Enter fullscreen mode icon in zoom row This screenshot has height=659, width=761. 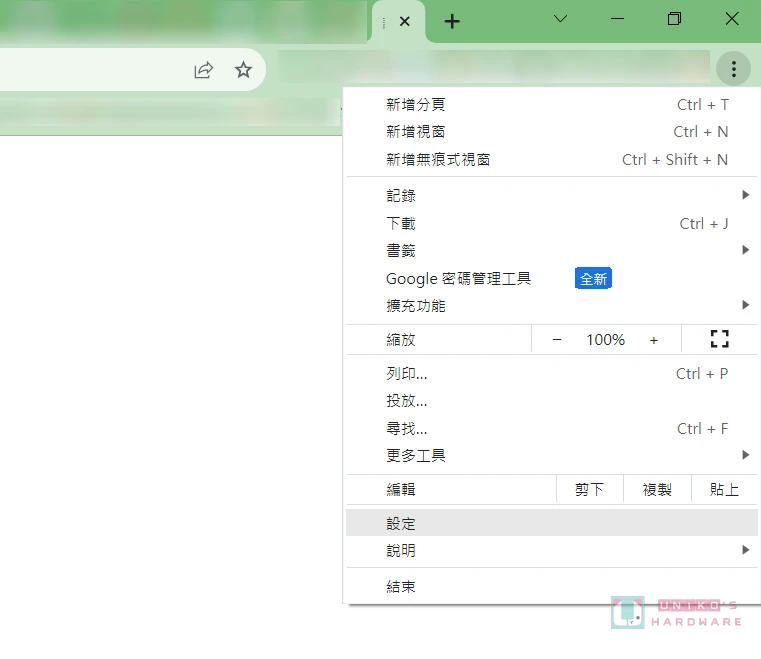point(719,339)
